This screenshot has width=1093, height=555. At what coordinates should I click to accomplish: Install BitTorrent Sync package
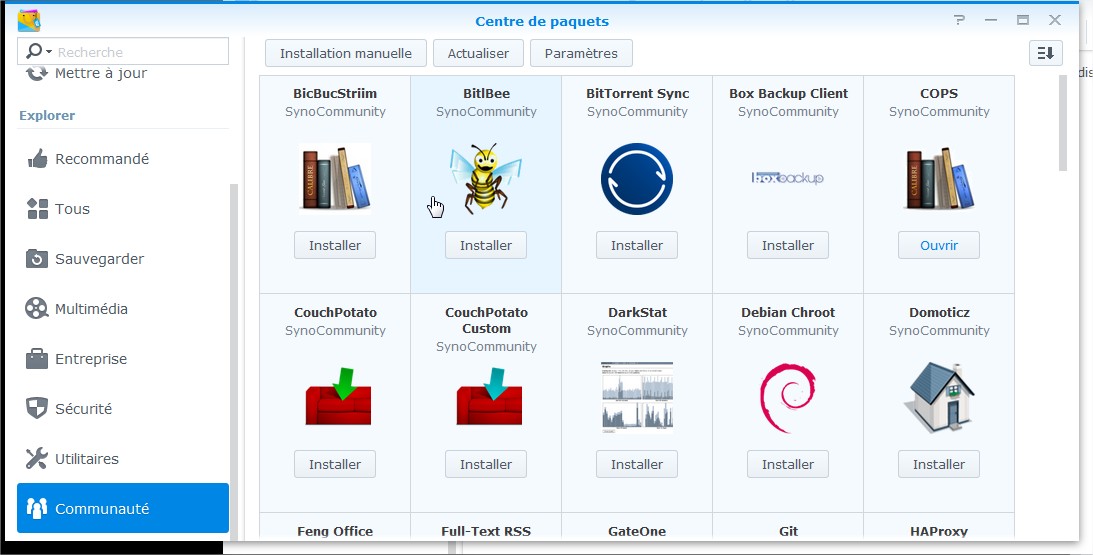point(636,245)
